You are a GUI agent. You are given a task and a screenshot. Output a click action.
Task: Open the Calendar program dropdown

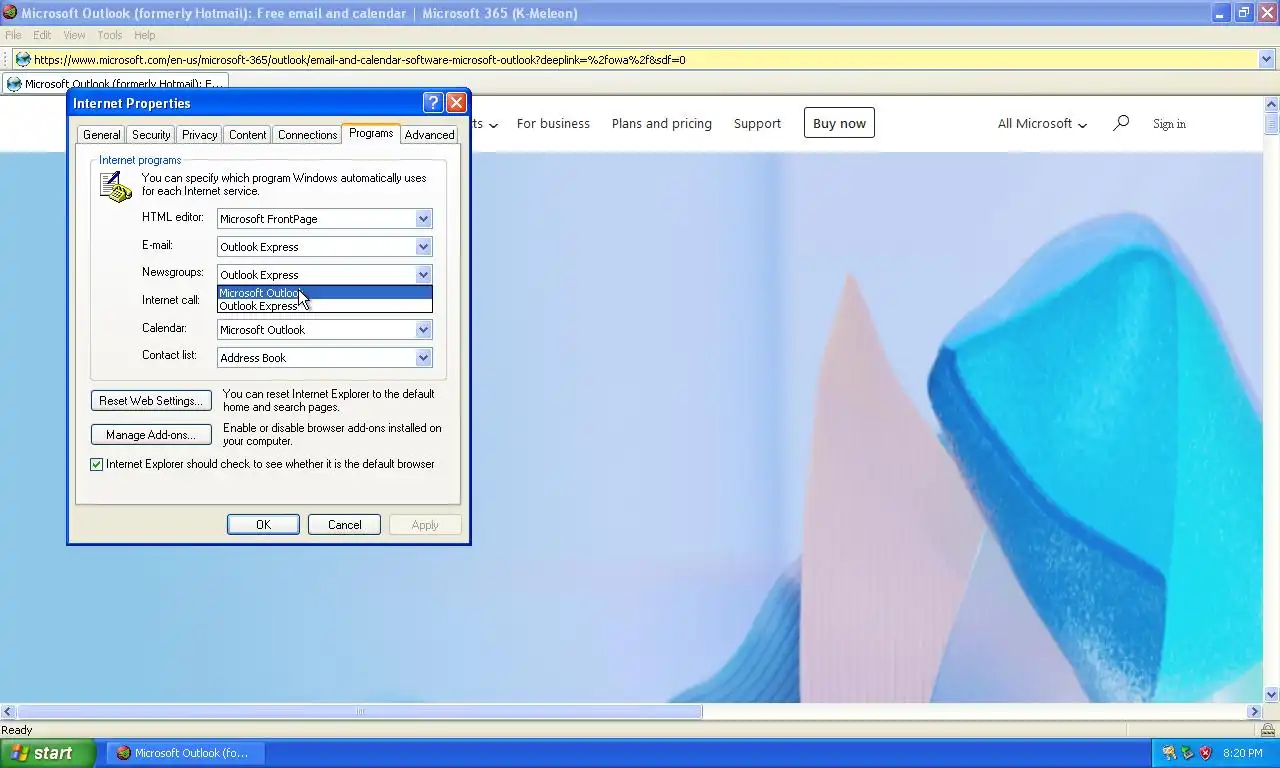pyautogui.click(x=423, y=330)
